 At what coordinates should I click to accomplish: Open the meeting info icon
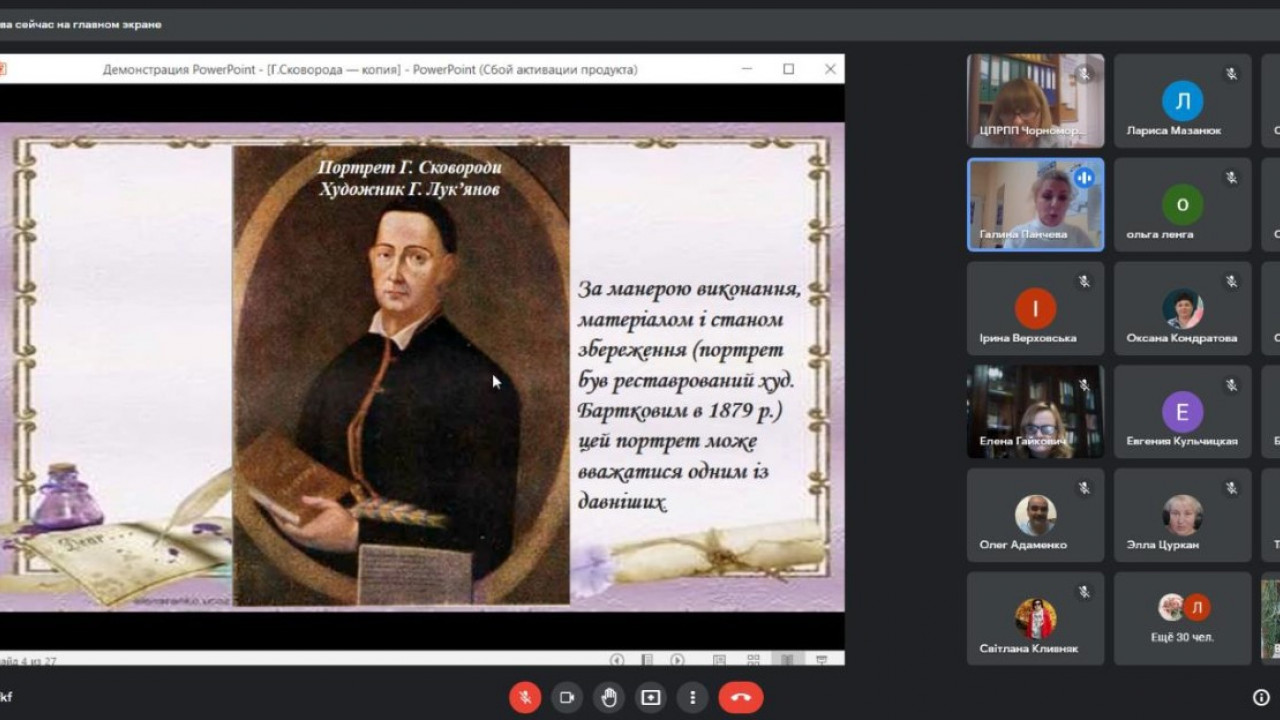(x=1262, y=697)
